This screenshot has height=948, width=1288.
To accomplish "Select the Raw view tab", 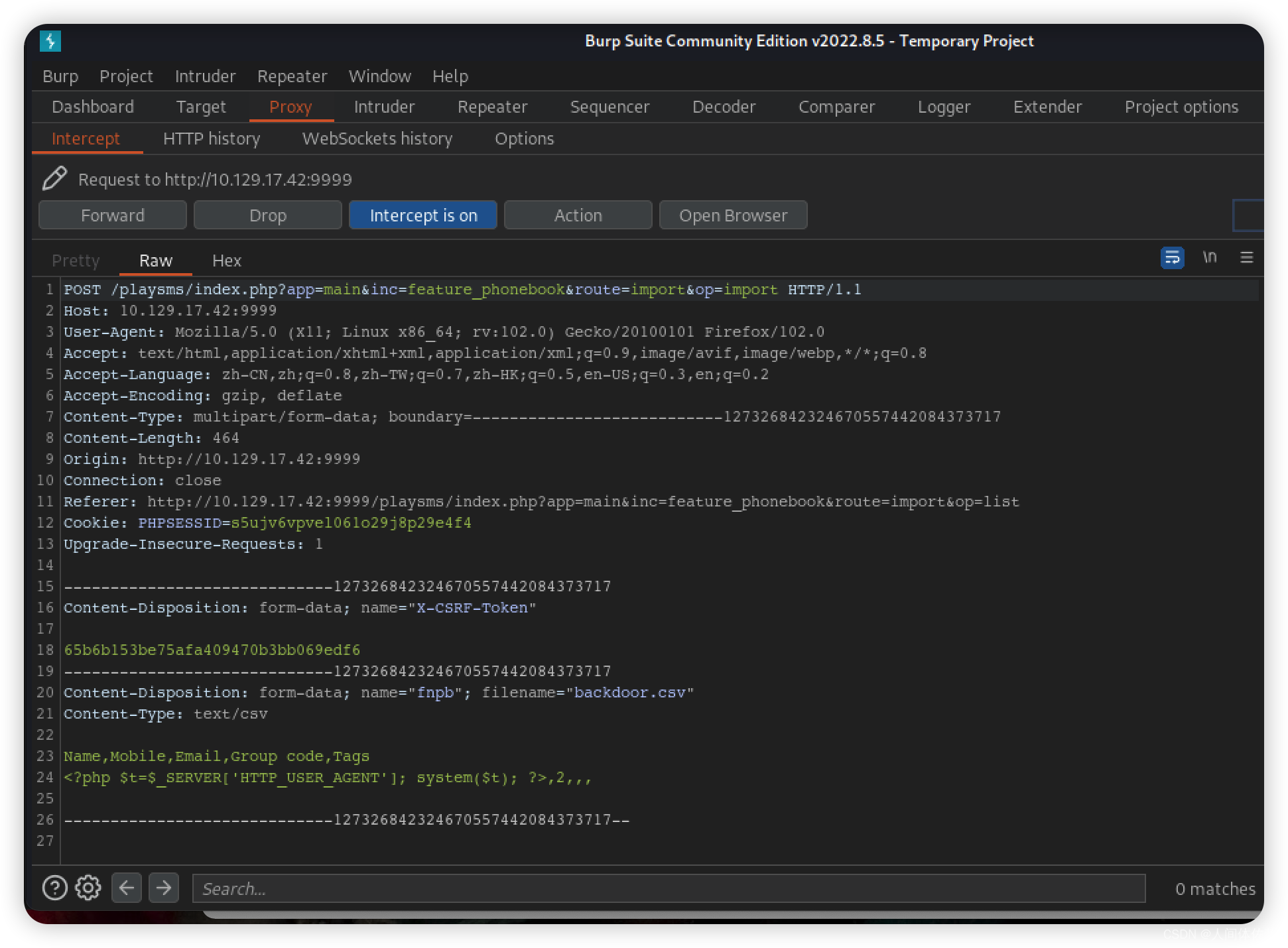I will pyautogui.click(x=156, y=261).
